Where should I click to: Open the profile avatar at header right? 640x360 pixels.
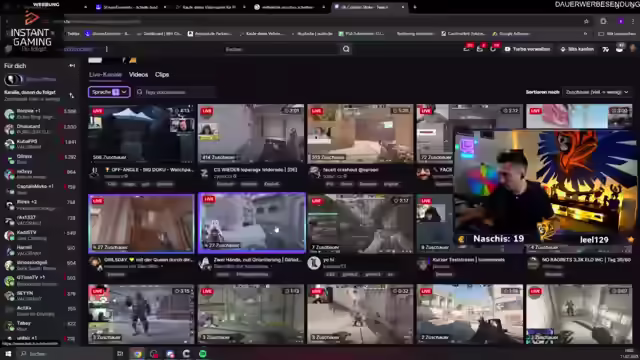click(633, 49)
